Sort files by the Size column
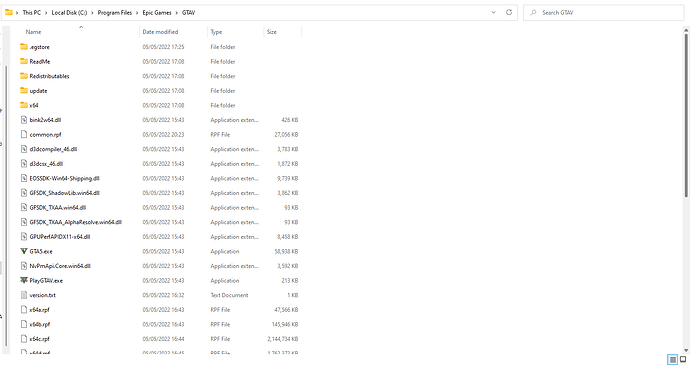The image size is (690, 365). click(272, 32)
